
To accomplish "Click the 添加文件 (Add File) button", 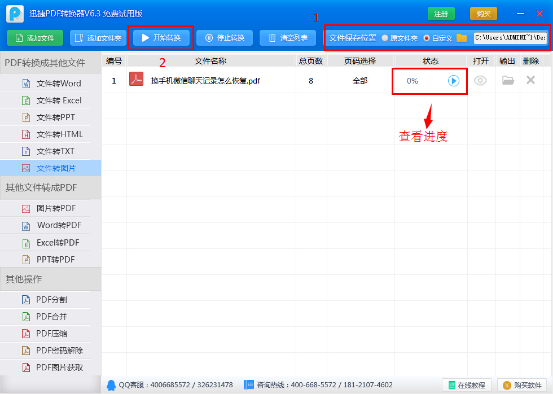I will pos(35,38).
